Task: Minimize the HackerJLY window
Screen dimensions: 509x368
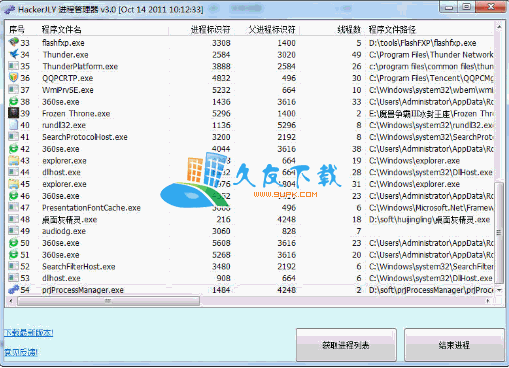Action: pyautogui.click(x=449, y=7)
